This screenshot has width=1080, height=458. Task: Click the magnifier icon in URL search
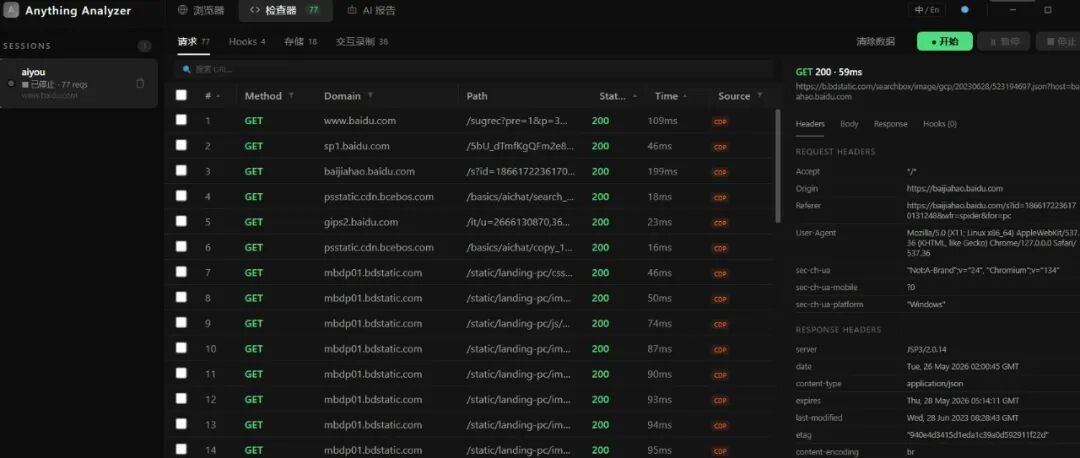pyautogui.click(x=187, y=70)
